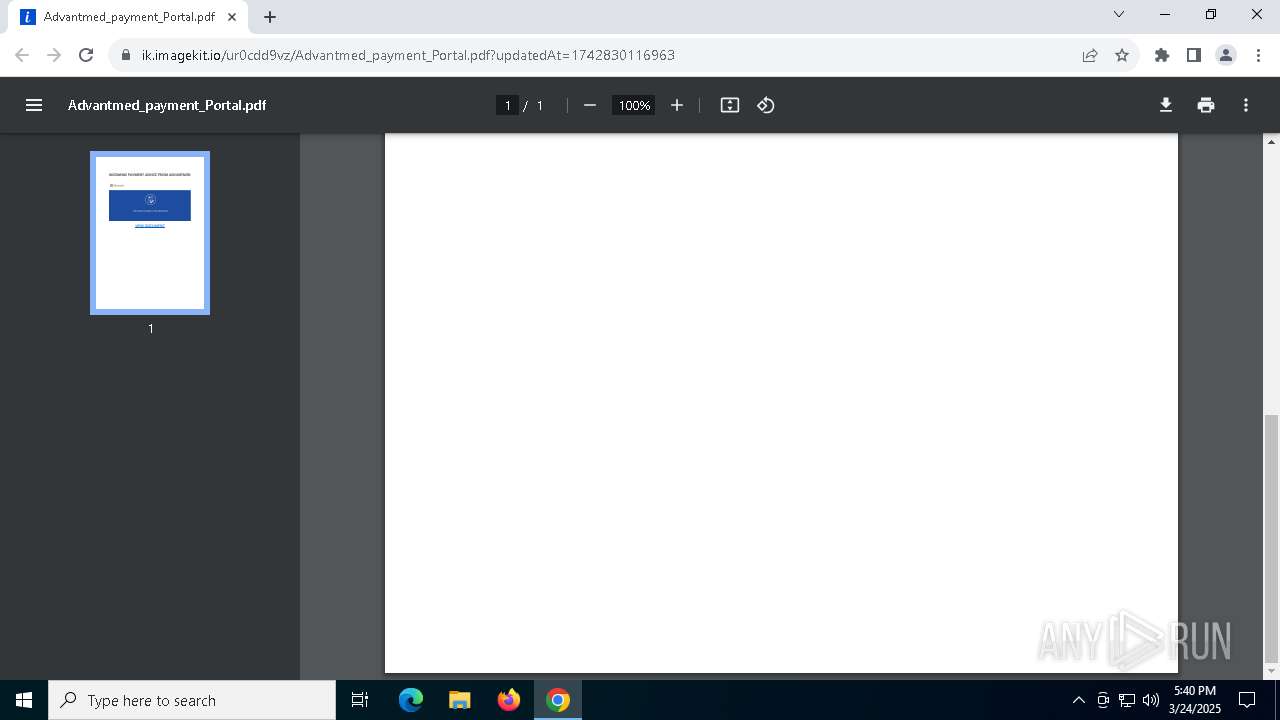The height and width of the screenshot is (720, 1280).
Task: Toggle the PDF sidebar menu icon
Action: pyautogui.click(x=34, y=105)
